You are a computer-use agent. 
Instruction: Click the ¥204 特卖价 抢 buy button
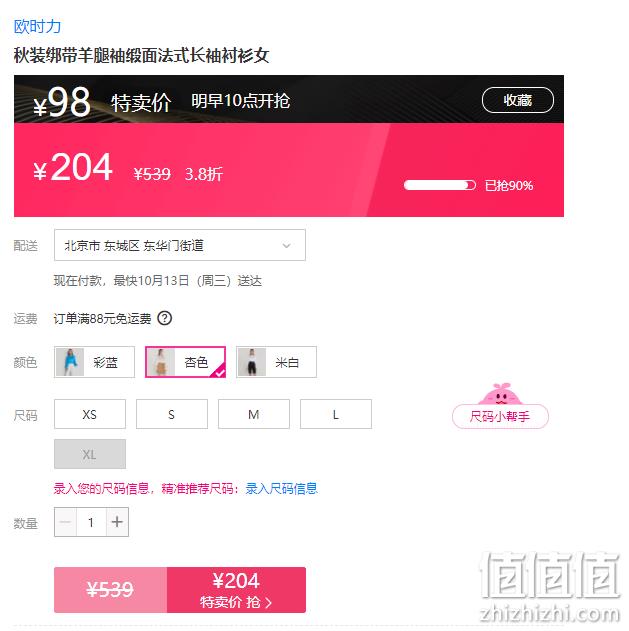point(236,590)
